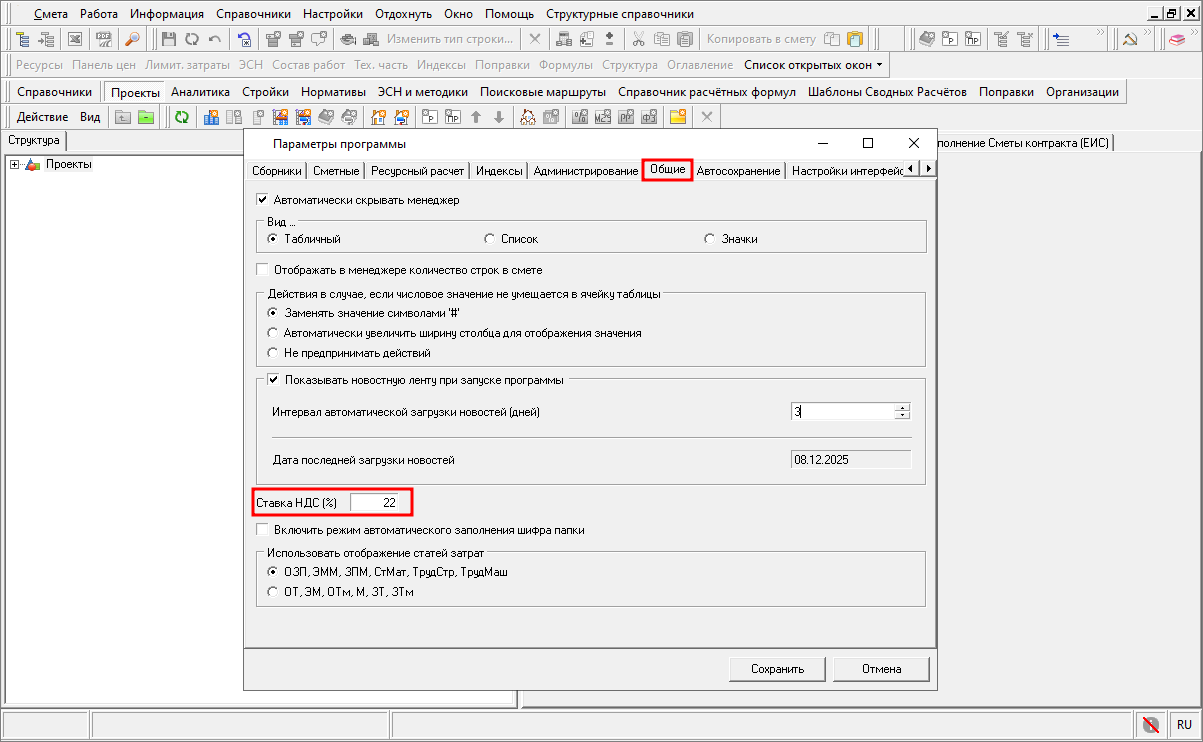Click the green refresh arrows icon
The height and width of the screenshot is (742, 1203).
click(181, 117)
